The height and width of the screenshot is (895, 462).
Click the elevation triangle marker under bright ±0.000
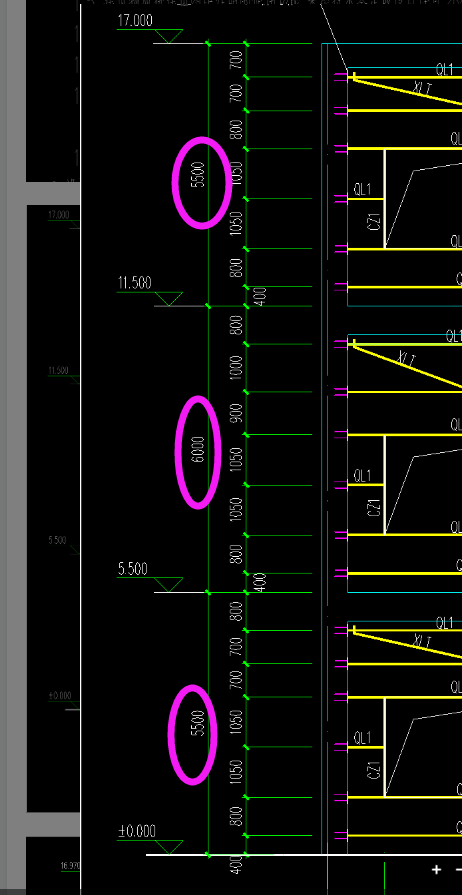click(x=168, y=847)
